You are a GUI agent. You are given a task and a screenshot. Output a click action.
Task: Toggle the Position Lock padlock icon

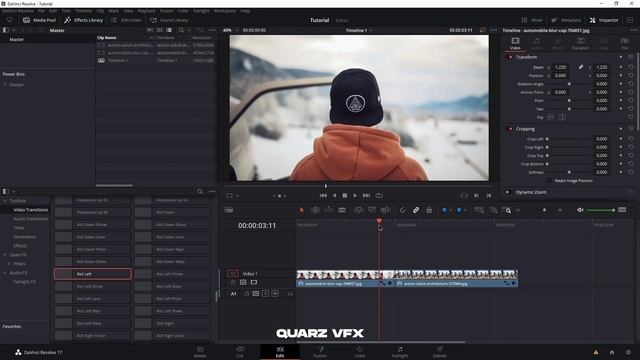429,210
